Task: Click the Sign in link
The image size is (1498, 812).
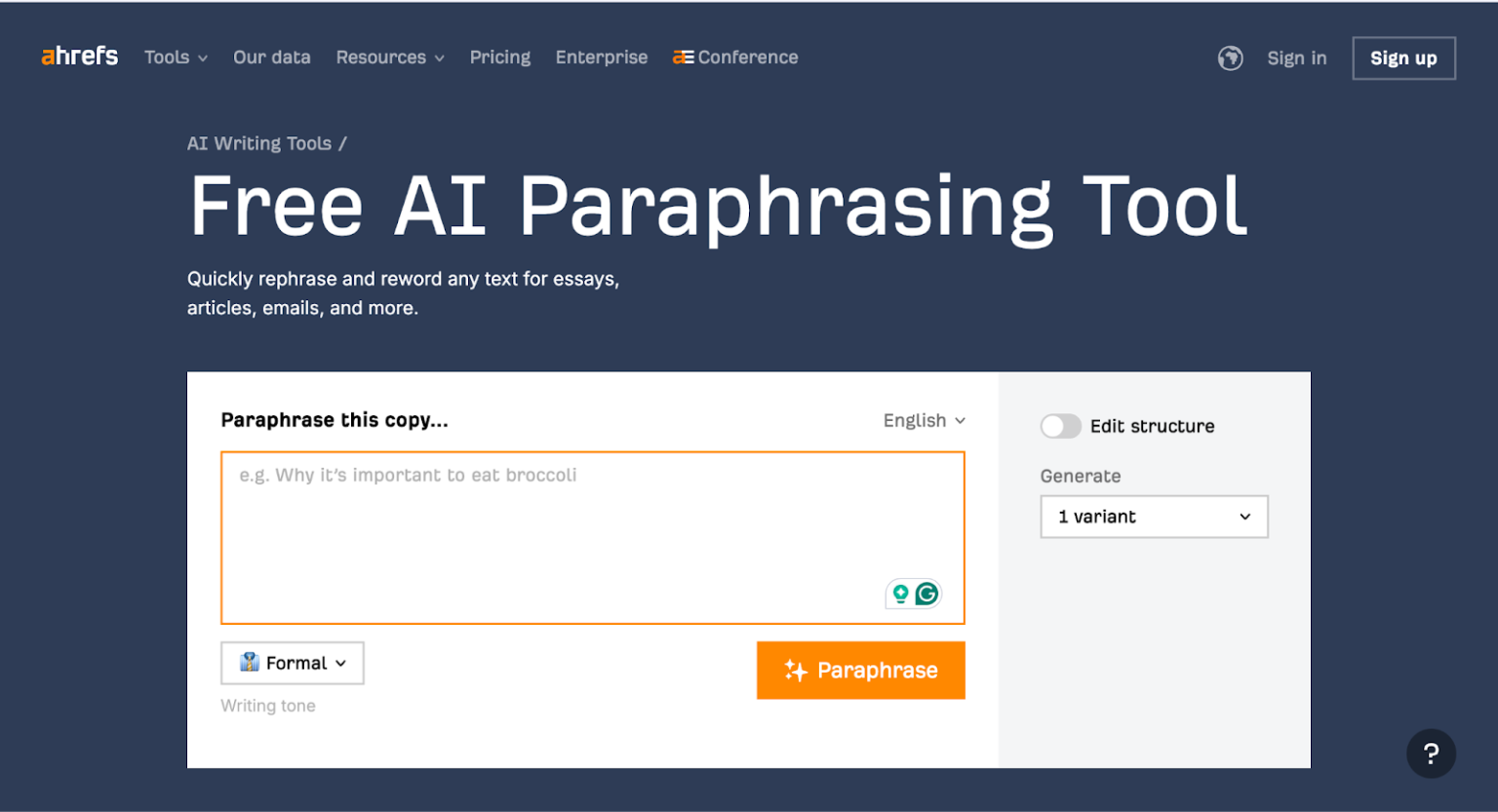Action: 1296,58
